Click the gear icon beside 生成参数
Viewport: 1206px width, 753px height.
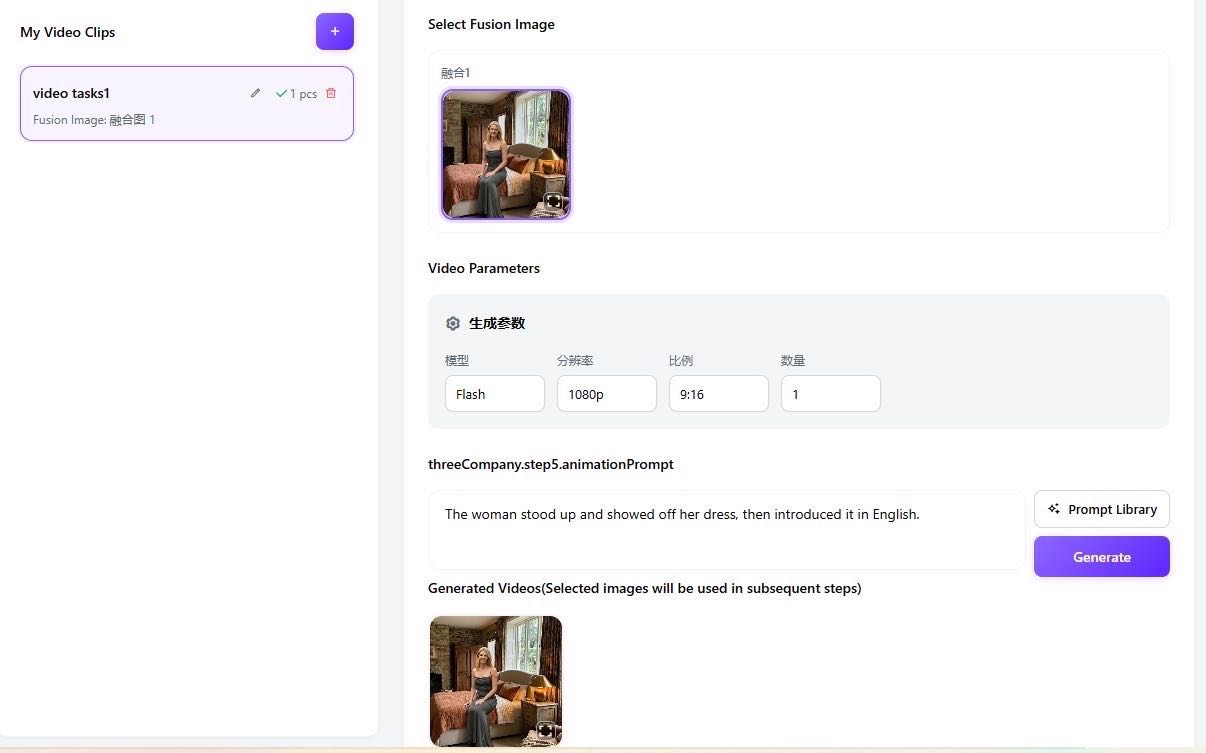(453, 323)
